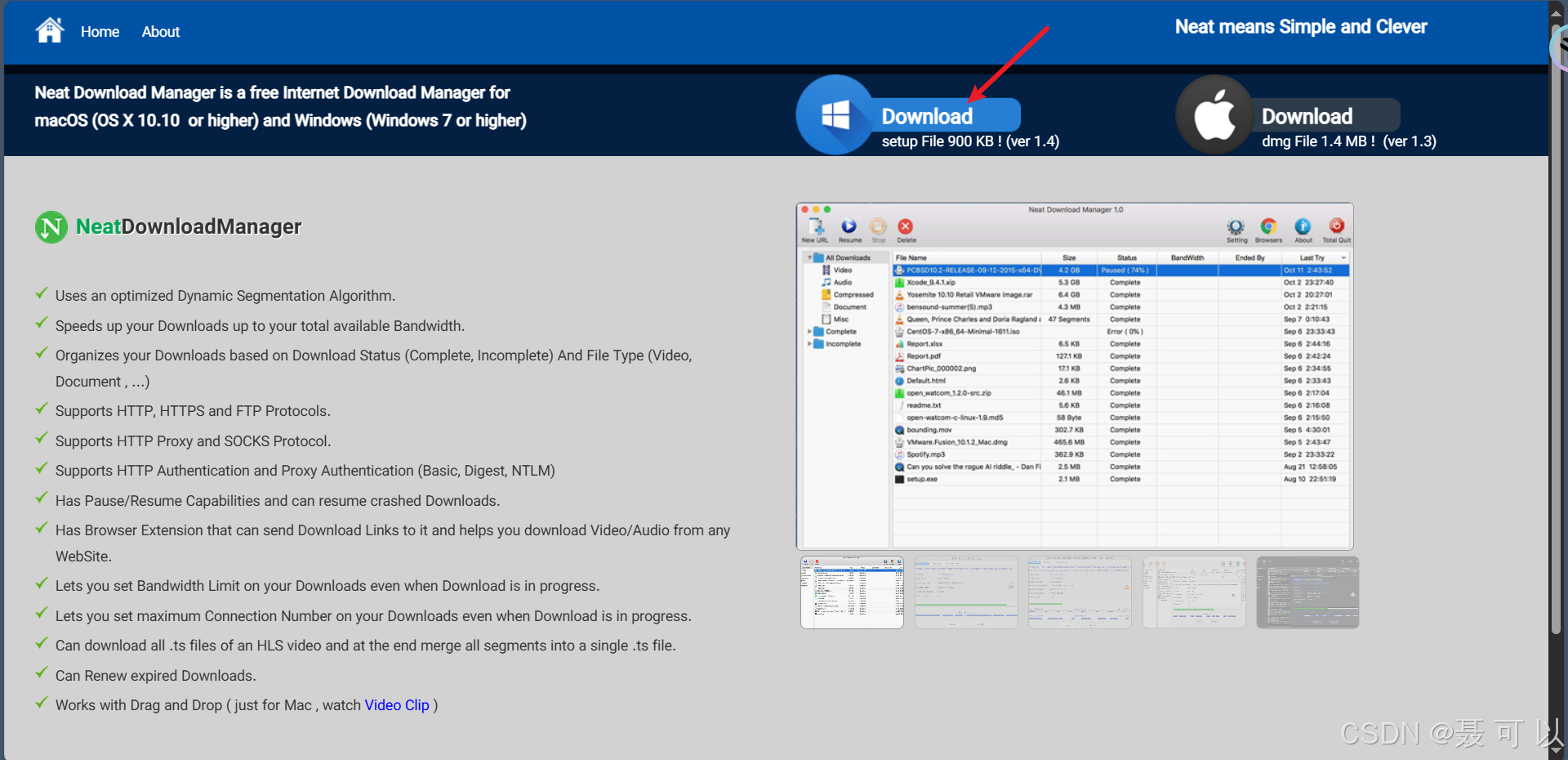Click the 'Can Renew expired Downloads.' feature line
This screenshot has height=760, width=1568.
[x=156, y=676]
